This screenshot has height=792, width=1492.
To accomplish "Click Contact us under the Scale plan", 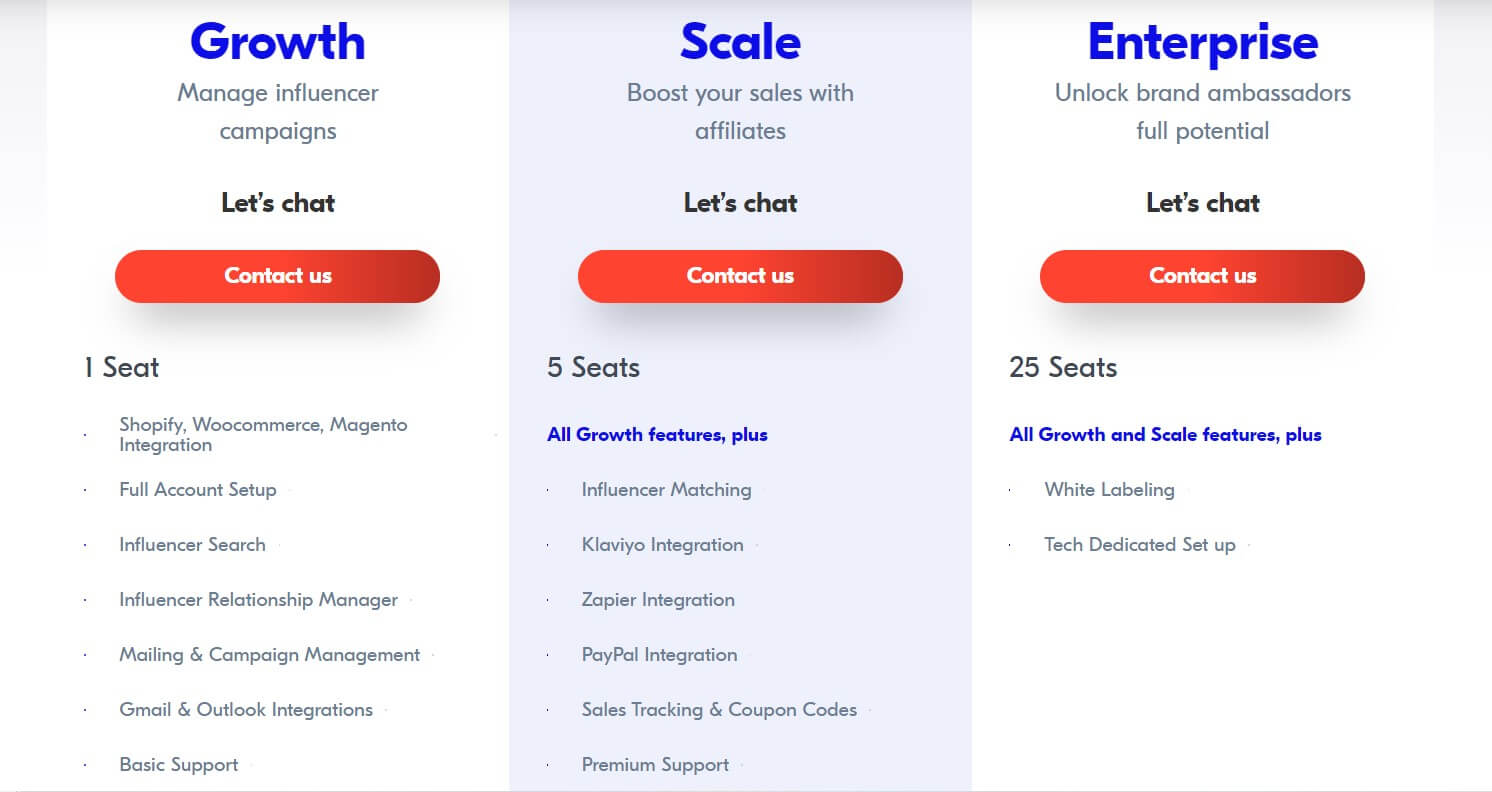I will click(740, 276).
